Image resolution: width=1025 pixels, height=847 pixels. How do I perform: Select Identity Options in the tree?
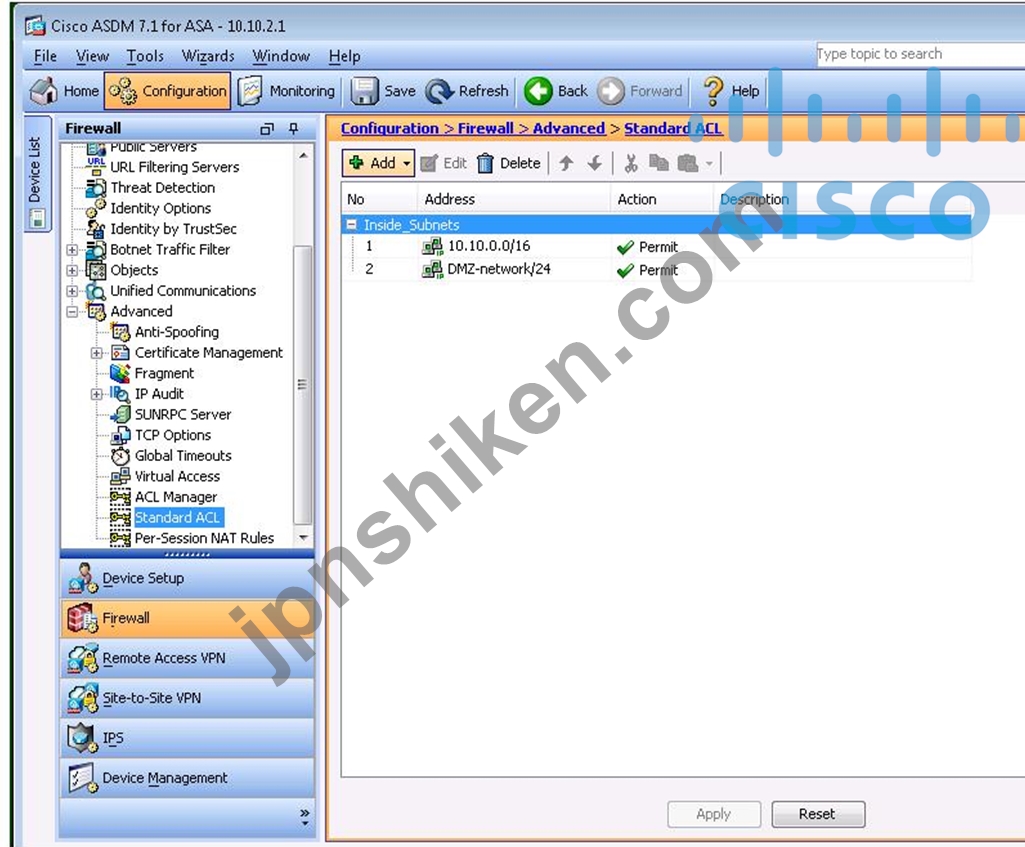(161, 208)
